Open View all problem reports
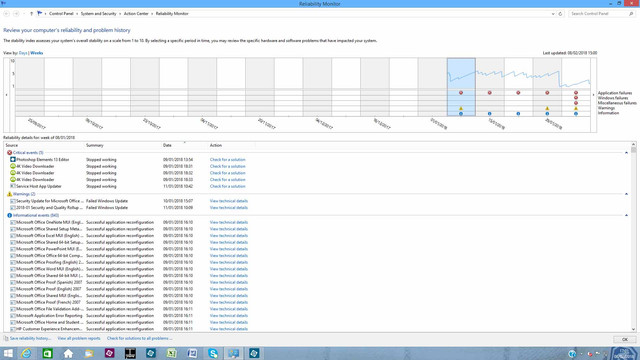 coord(79,338)
